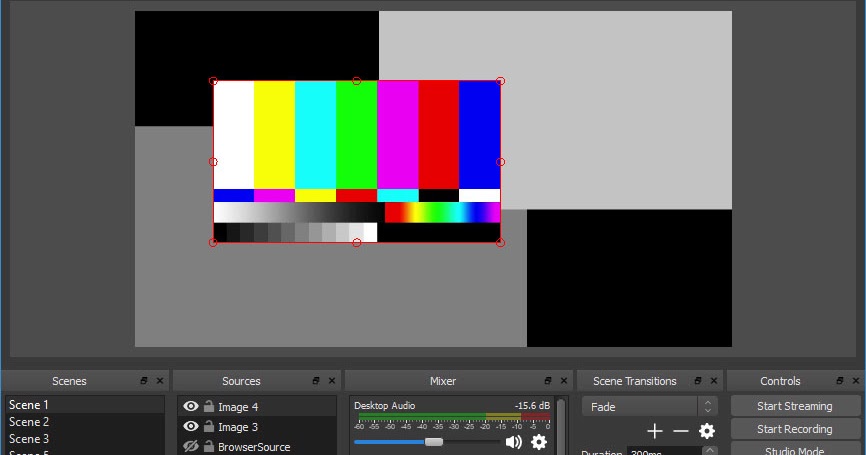
Task: Start Recording
Action: tap(795, 429)
